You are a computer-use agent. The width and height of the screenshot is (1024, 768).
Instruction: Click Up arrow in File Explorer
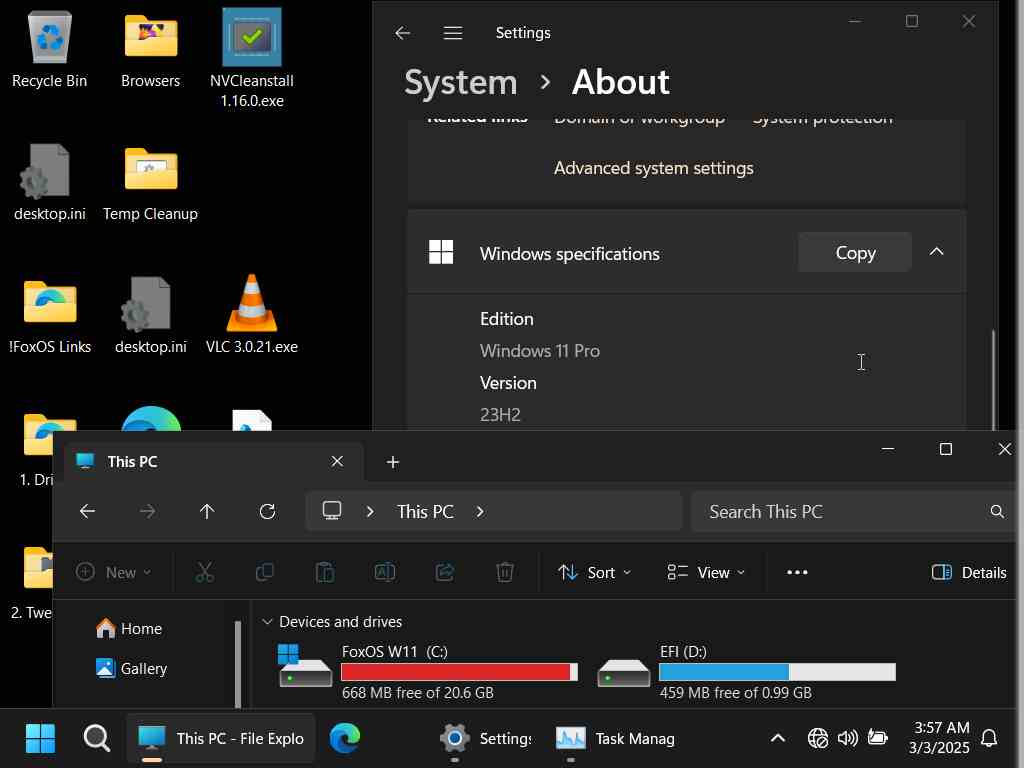pyautogui.click(x=207, y=511)
